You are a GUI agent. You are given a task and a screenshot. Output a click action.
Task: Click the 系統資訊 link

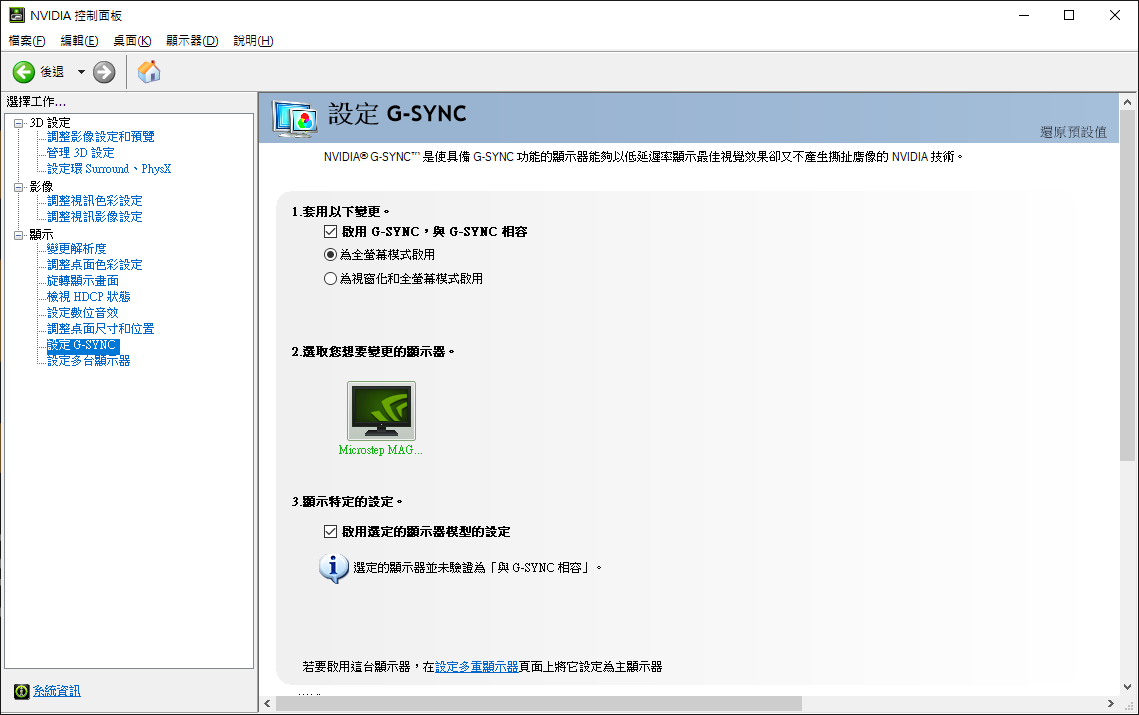pos(57,691)
